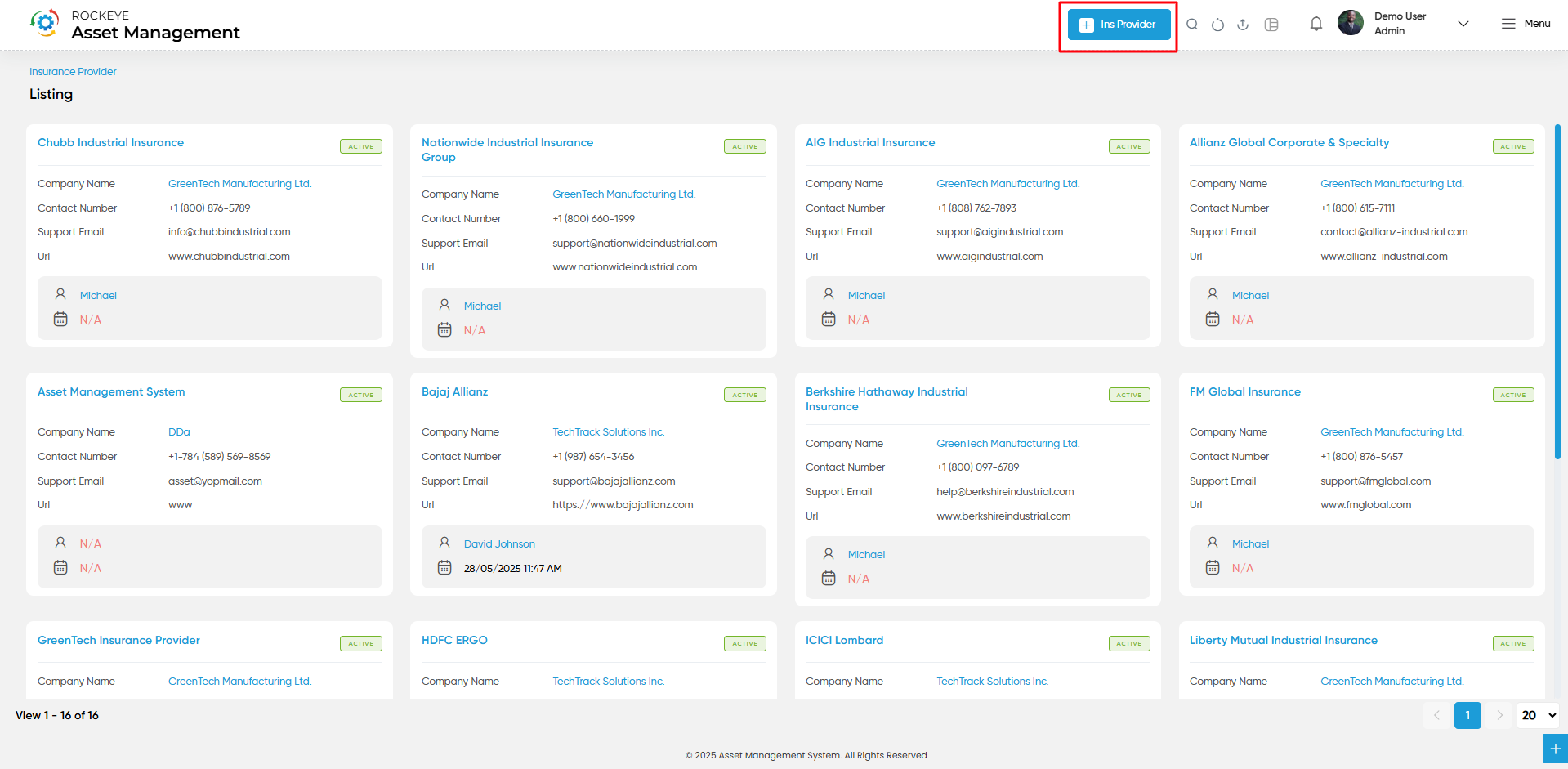Click David Johnson user link
The width and height of the screenshot is (1568, 769).
pos(499,544)
